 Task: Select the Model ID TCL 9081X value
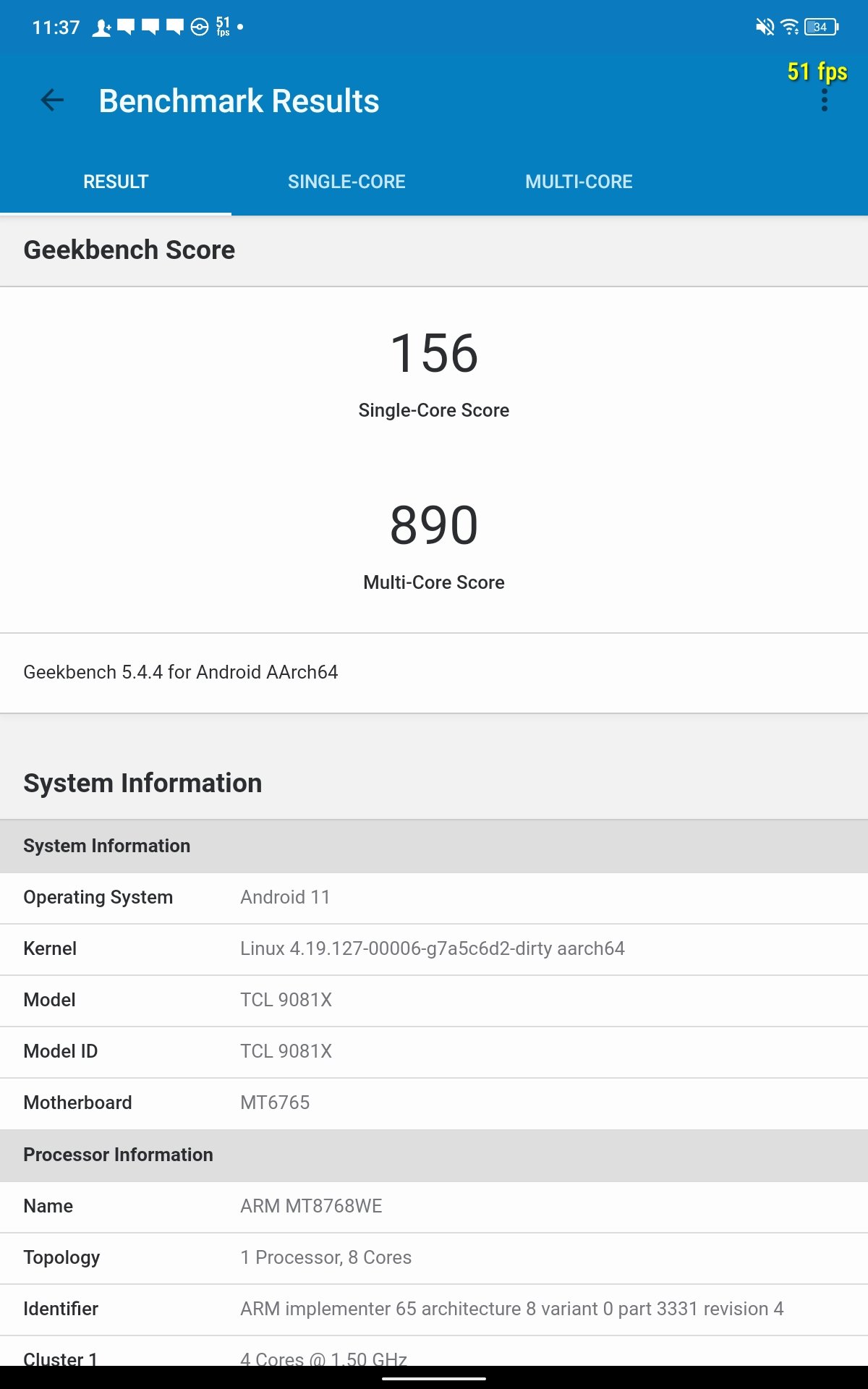286,1051
